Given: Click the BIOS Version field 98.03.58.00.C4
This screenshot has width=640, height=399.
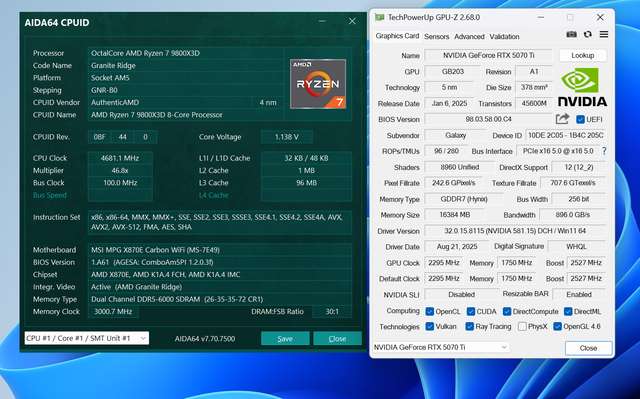Looking at the screenshot, I should point(488,119).
